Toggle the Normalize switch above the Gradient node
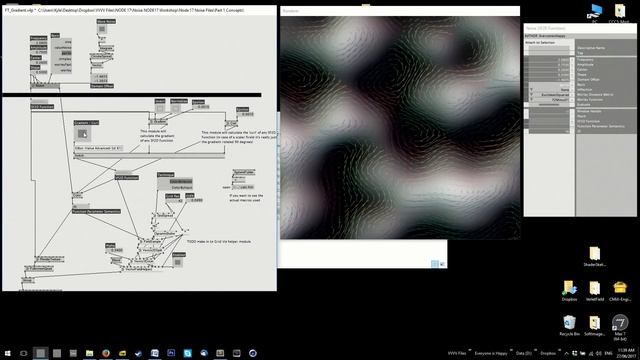 176,108
